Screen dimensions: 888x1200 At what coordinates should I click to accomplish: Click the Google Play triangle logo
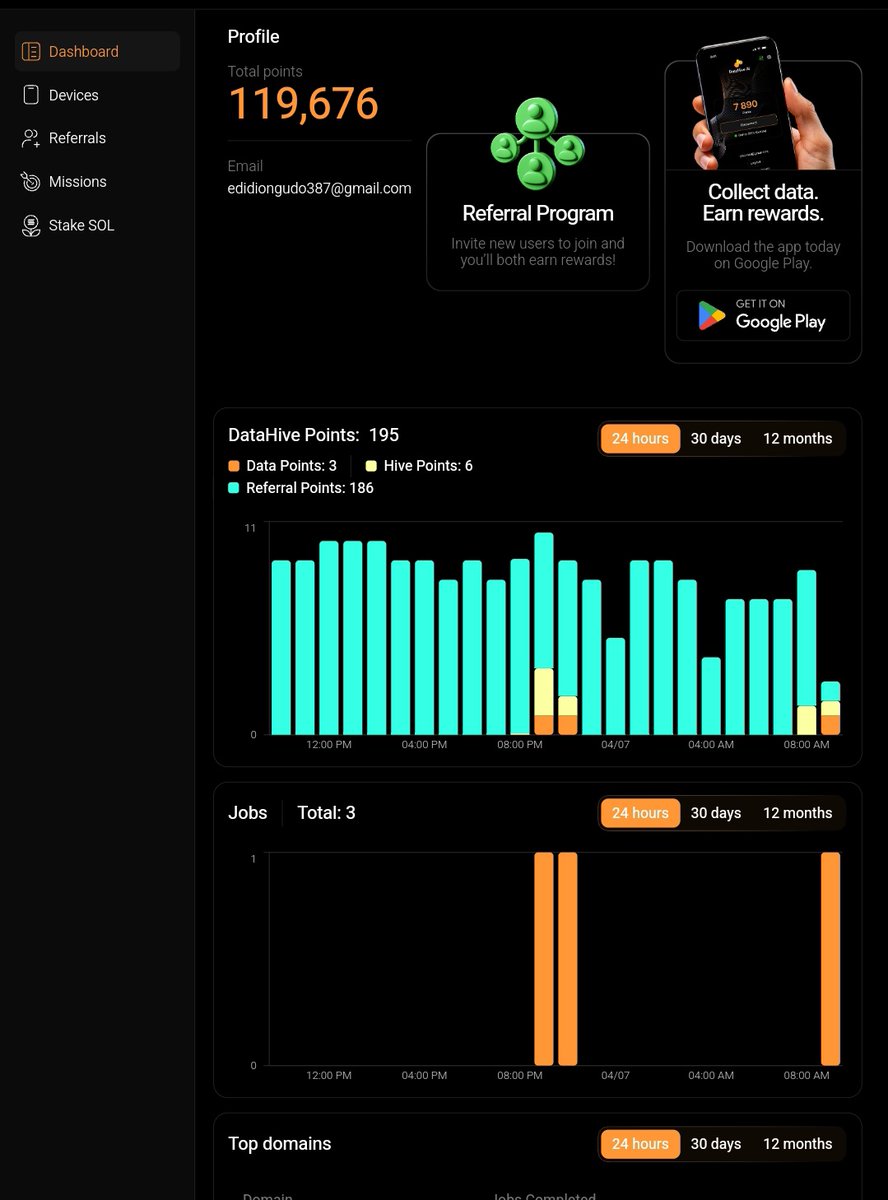[712, 315]
